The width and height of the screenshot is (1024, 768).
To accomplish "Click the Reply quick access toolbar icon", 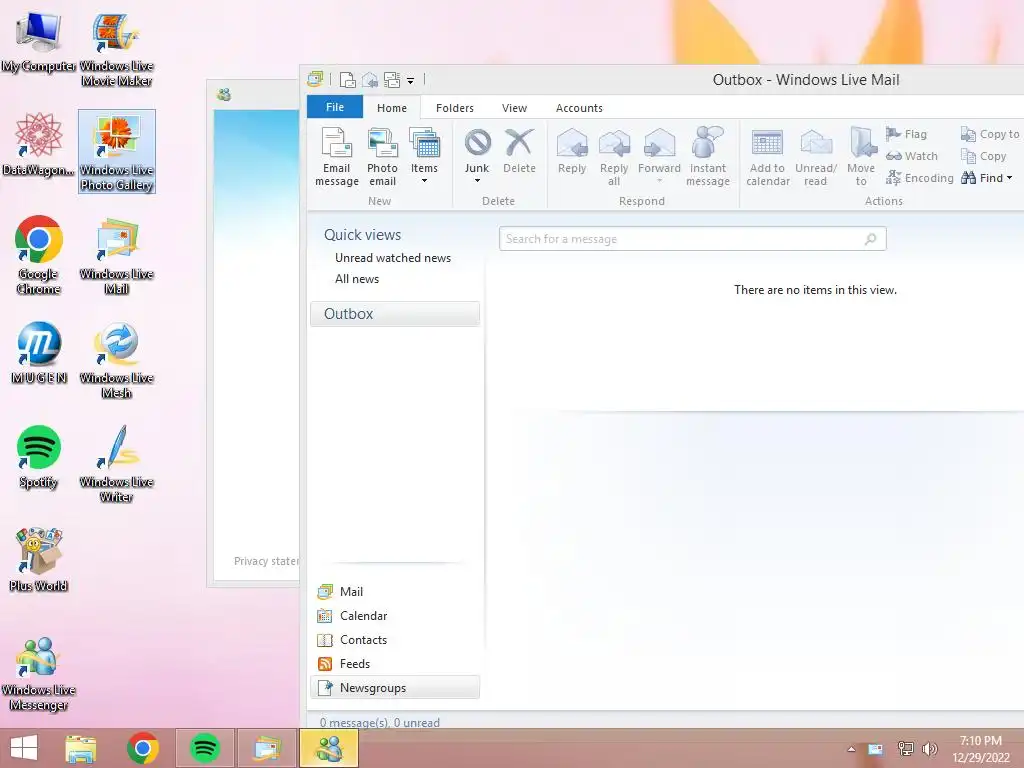I will [370, 80].
